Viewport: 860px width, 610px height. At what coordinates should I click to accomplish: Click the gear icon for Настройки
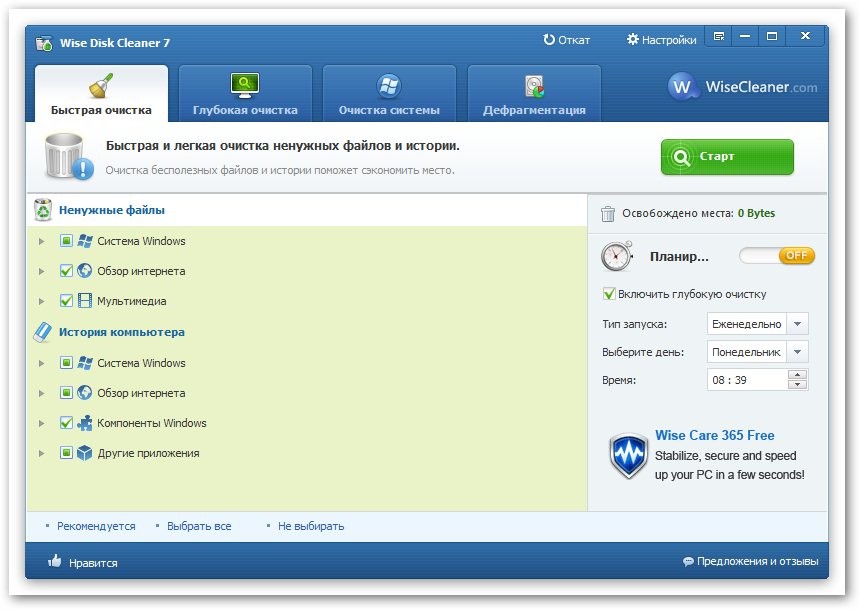click(x=633, y=39)
